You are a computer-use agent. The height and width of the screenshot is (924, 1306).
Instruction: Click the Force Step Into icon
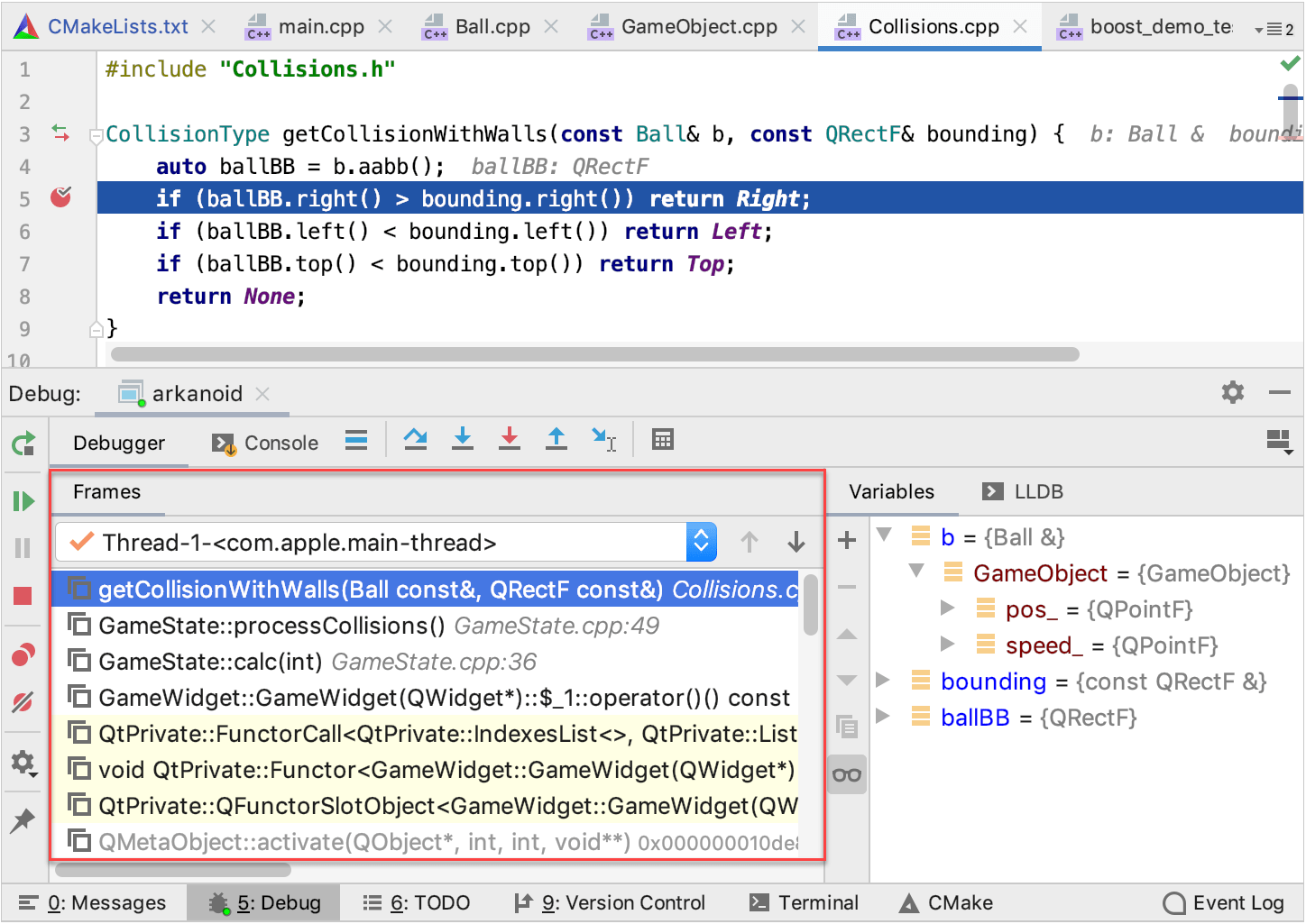pyautogui.click(x=510, y=439)
